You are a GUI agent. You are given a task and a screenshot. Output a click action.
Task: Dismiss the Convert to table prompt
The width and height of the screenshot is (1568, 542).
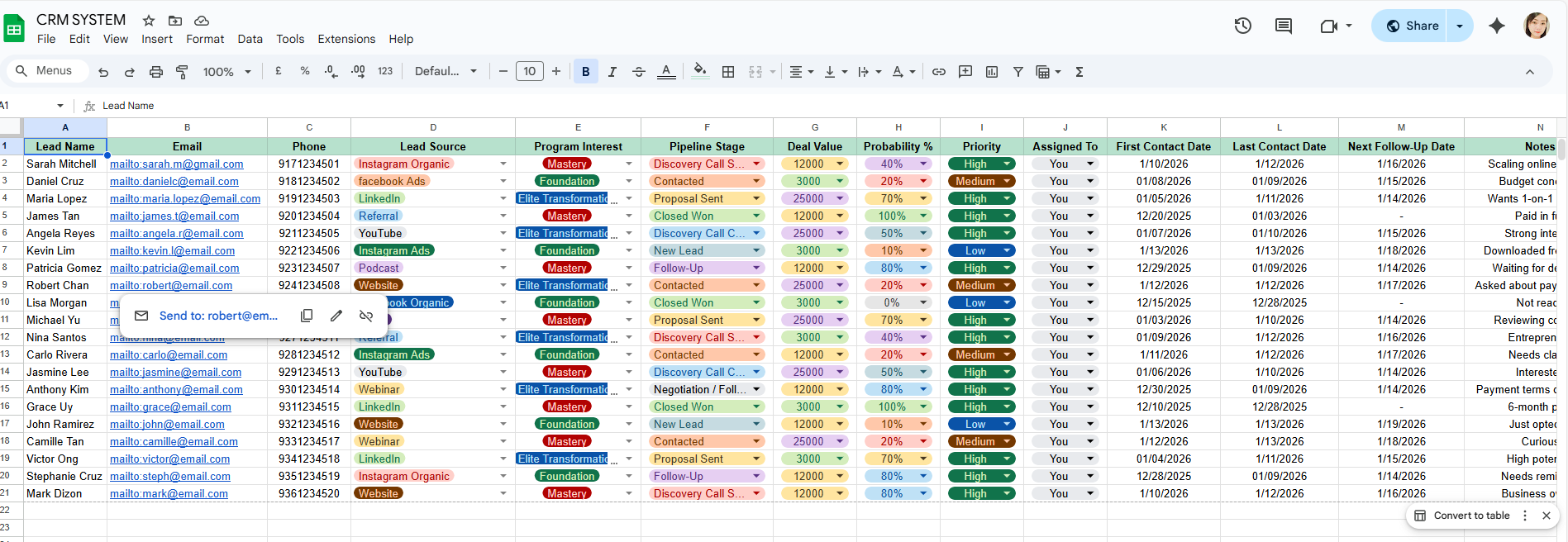pyautogui.click(x=1547, y=516)
